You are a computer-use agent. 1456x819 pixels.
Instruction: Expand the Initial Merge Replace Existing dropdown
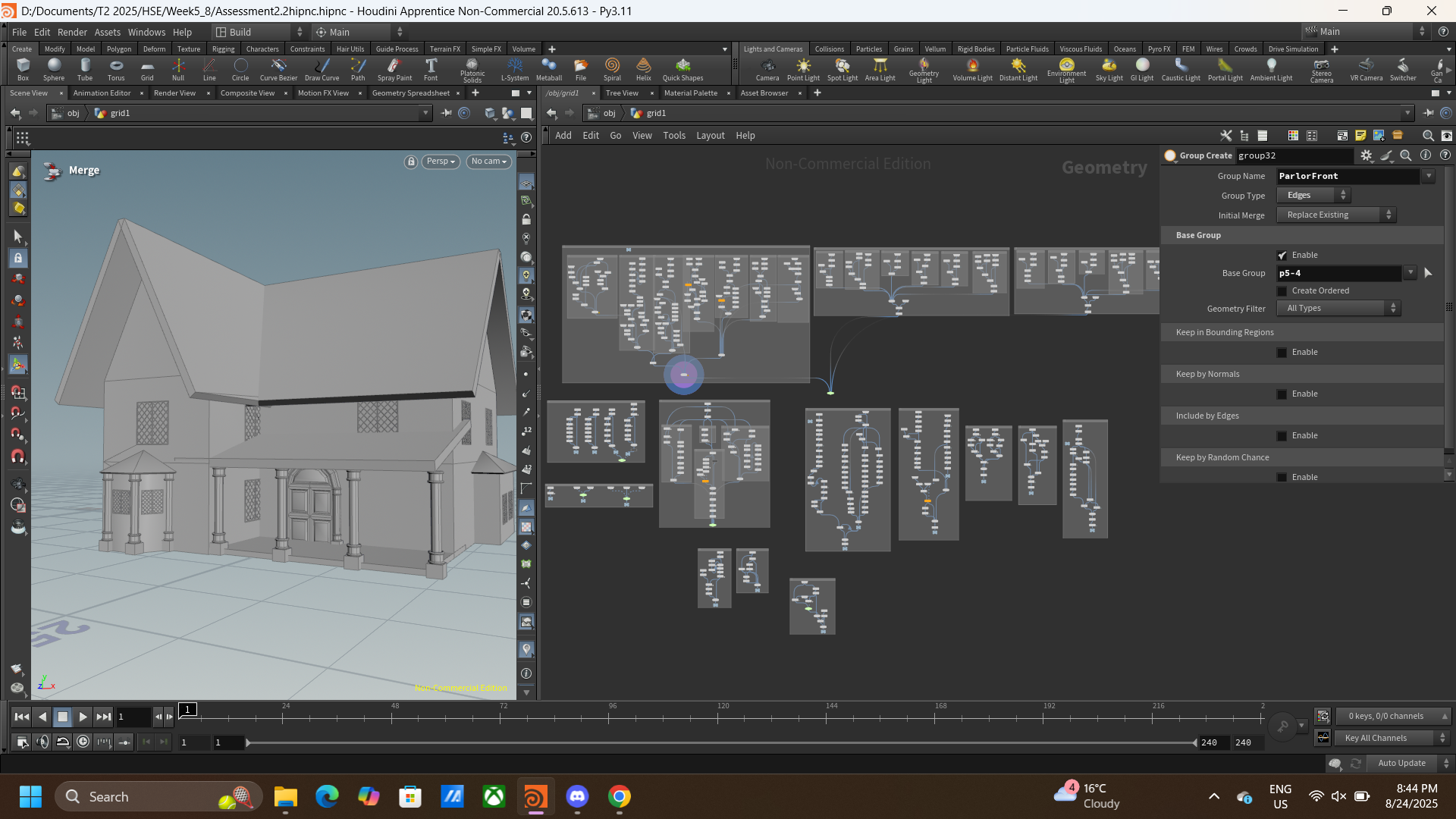(x=1336, y=215)
